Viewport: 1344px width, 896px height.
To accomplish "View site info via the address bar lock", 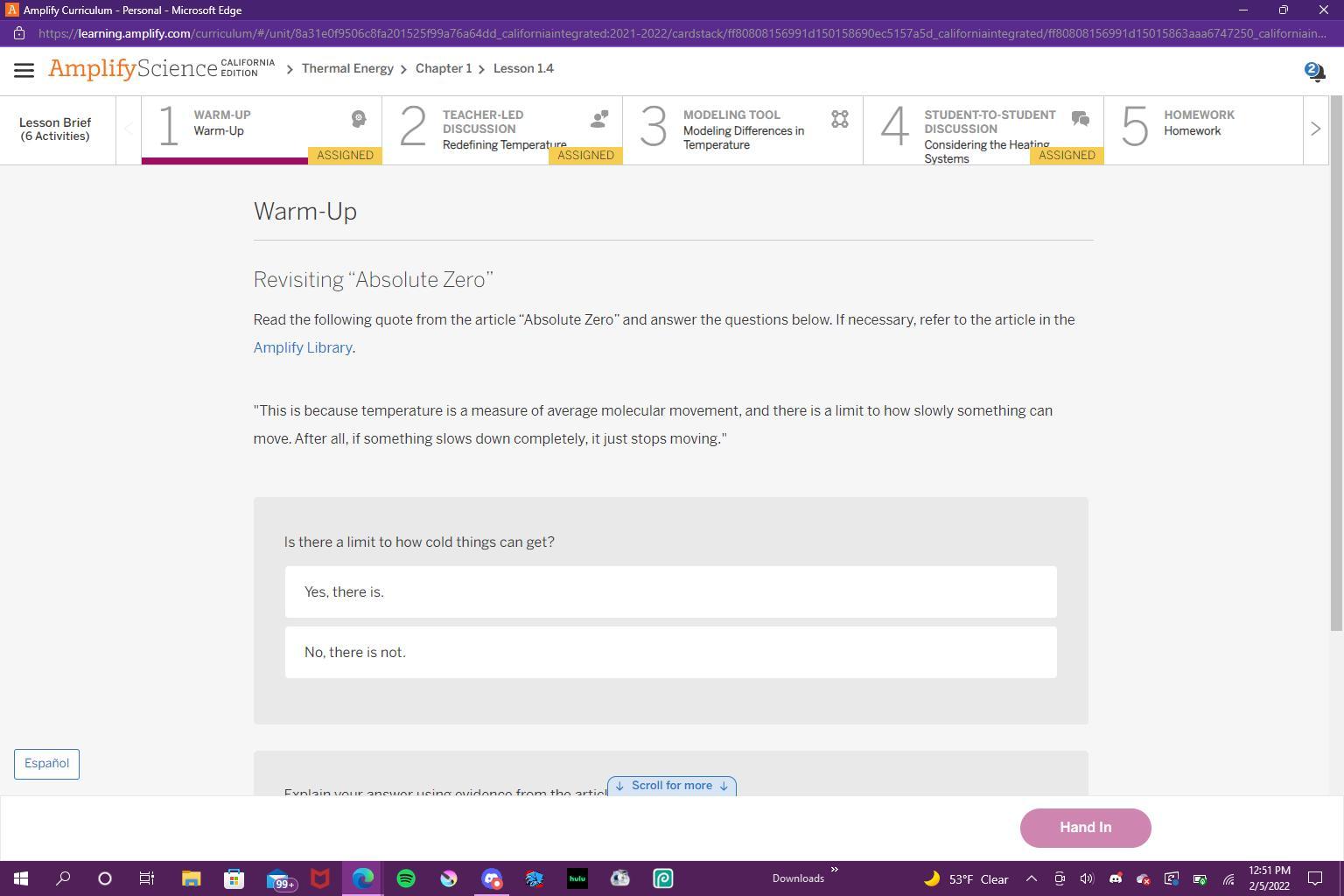I will coord(19,33).
